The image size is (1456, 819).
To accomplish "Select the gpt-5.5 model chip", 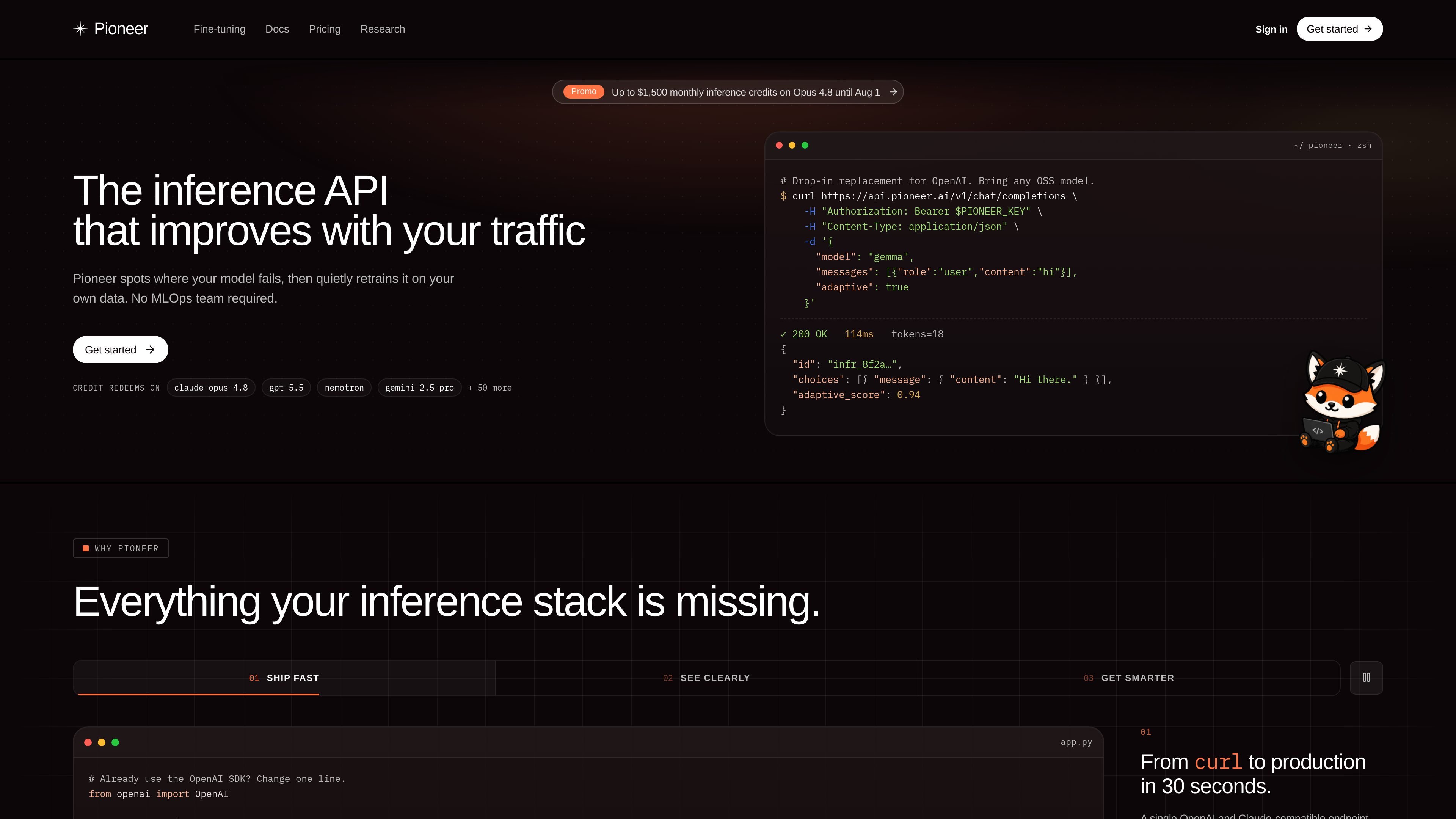I will [286, 388].
